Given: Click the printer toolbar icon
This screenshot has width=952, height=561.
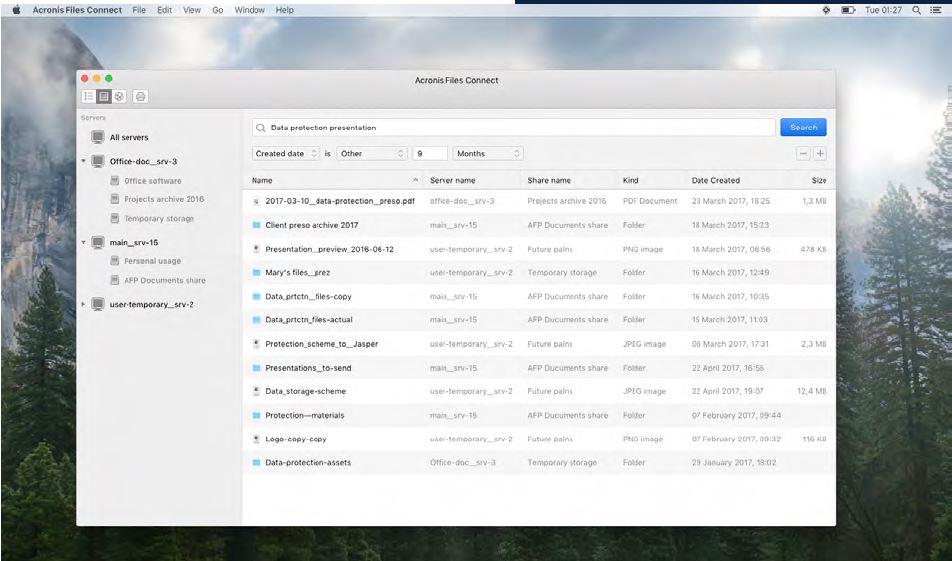Looking at the screenshot, I should (140, 96).
